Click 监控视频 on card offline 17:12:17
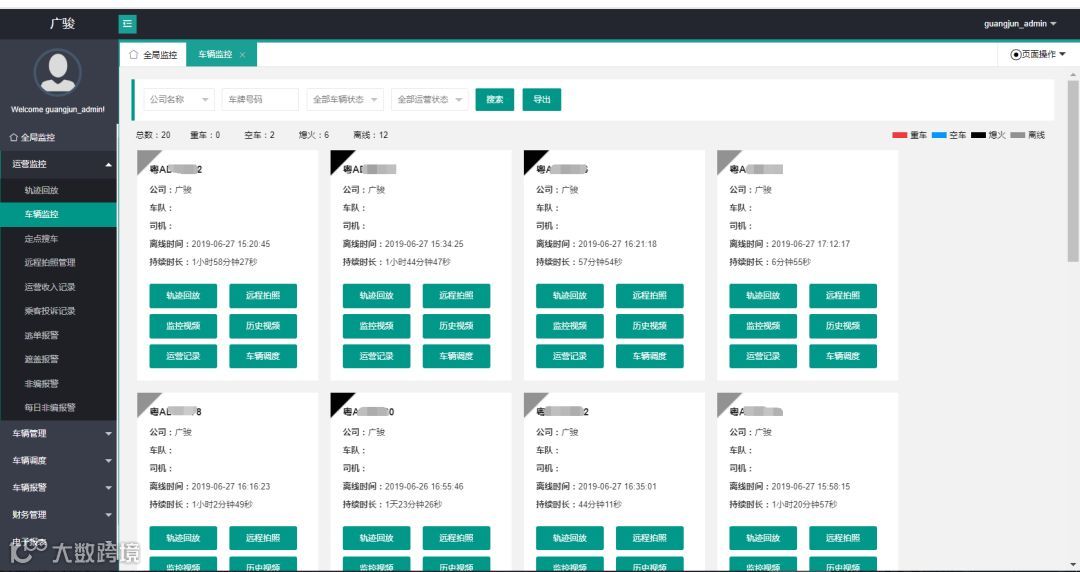 [x=763, y=326]
